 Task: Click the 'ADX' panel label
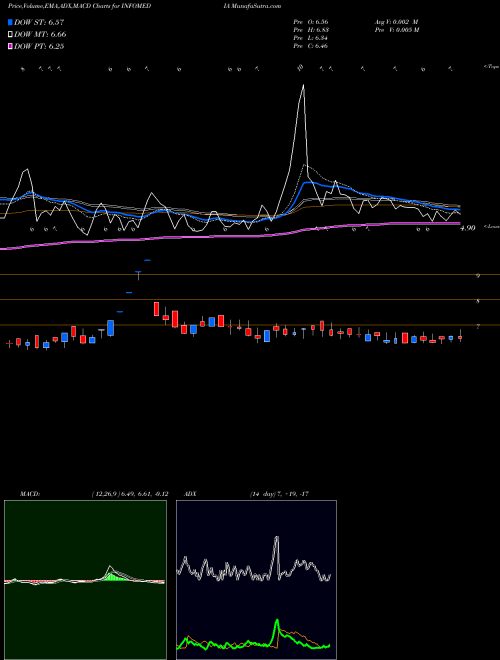click(190, 494)
